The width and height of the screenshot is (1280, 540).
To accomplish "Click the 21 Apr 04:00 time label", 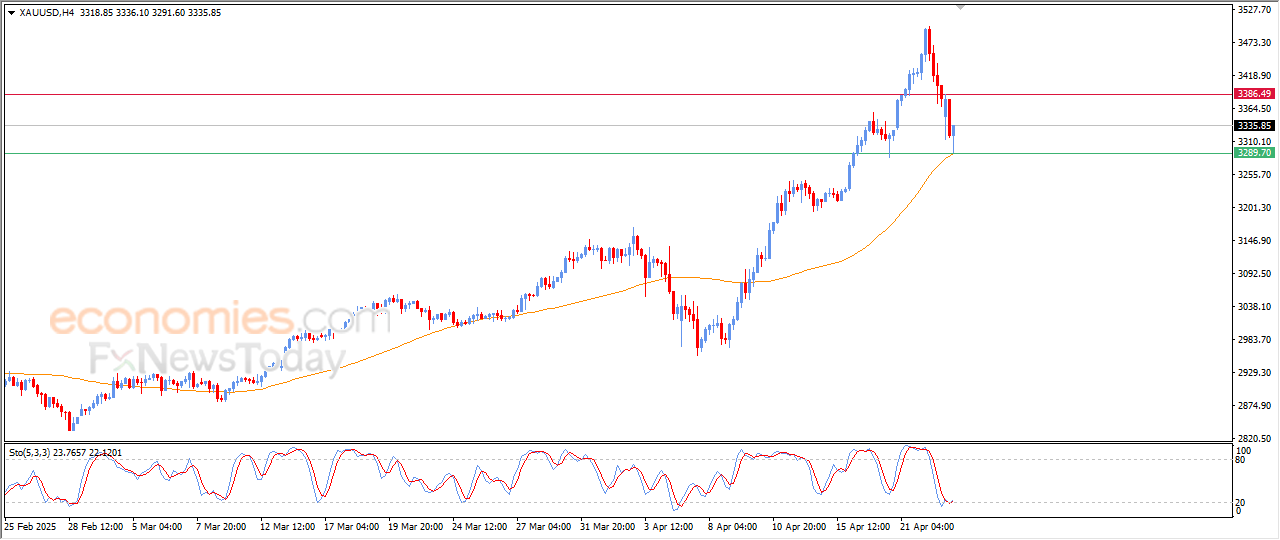I will pos(927,525).
